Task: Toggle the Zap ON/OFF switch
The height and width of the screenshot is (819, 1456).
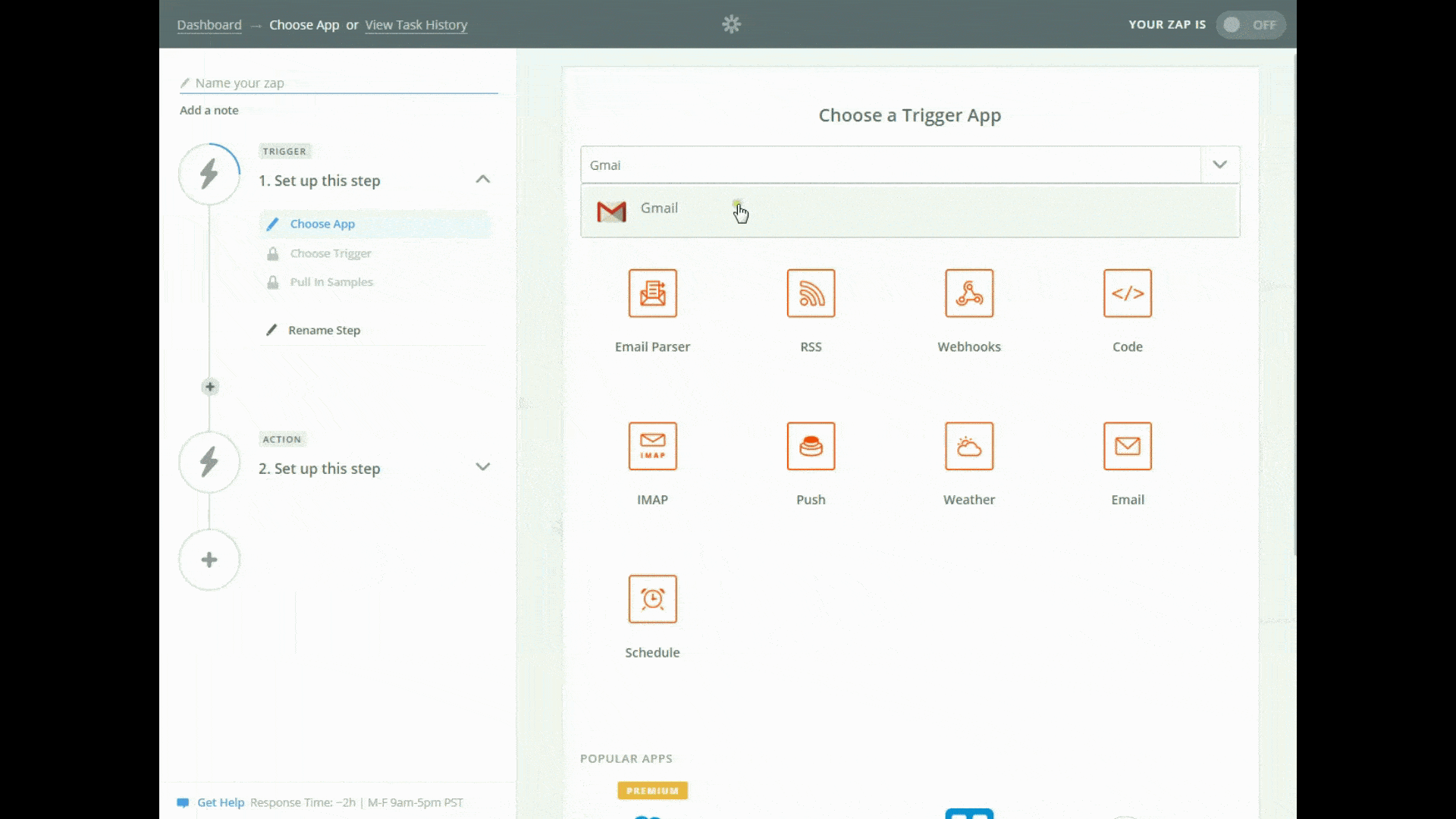Action: [1250, 25]
